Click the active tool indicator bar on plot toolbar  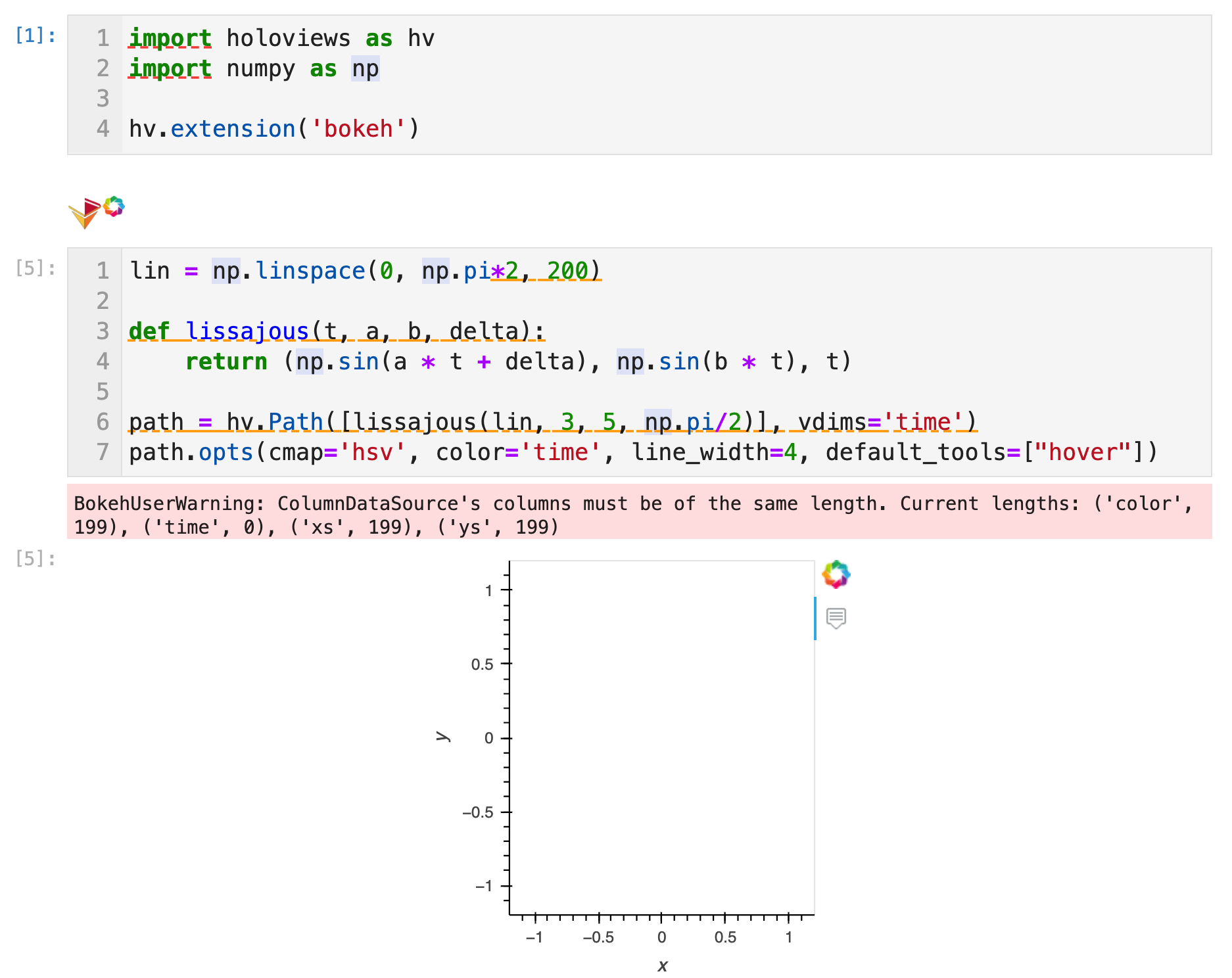coord(817,617)
